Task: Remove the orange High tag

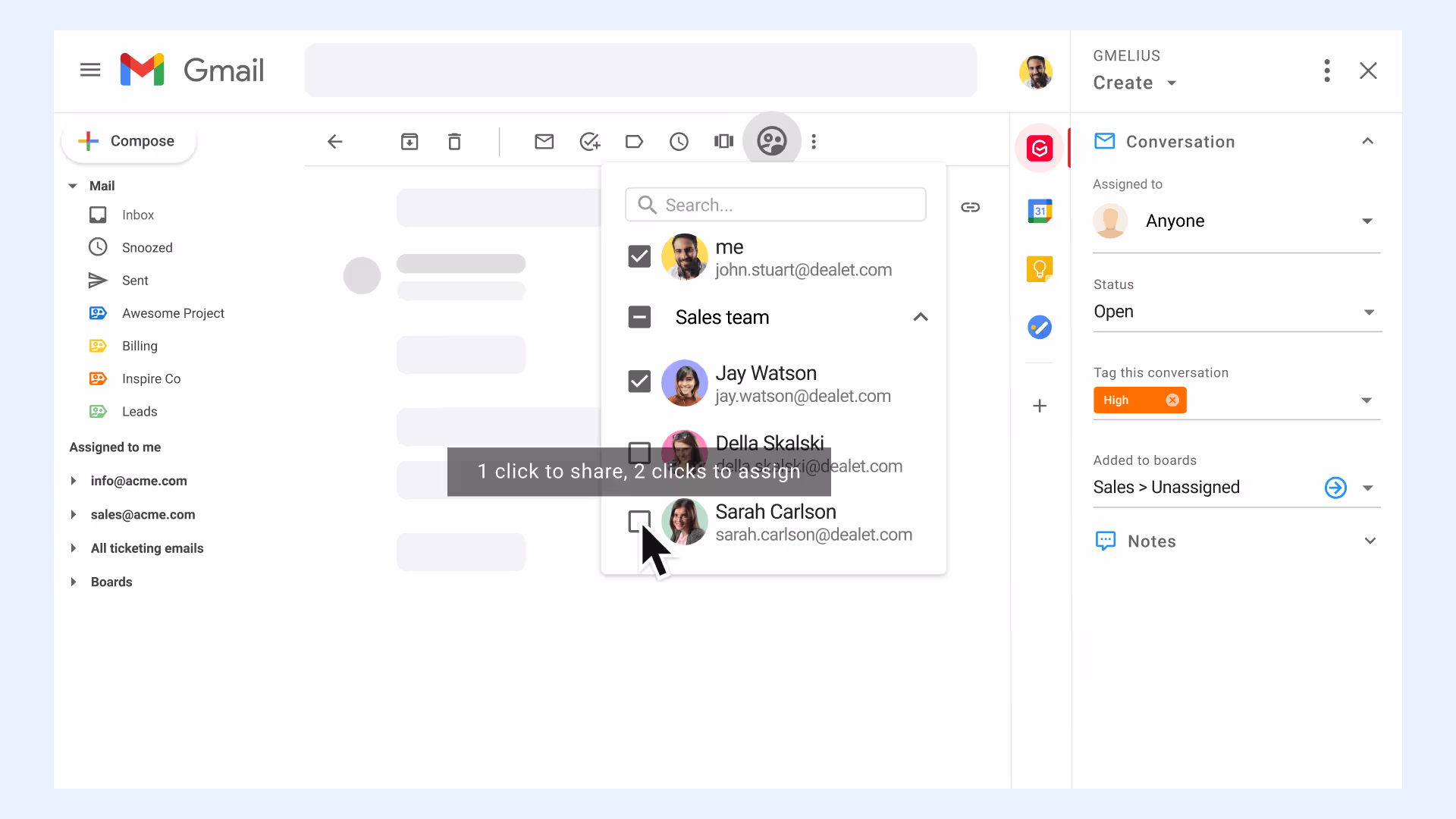Action: pos(1172,400)
